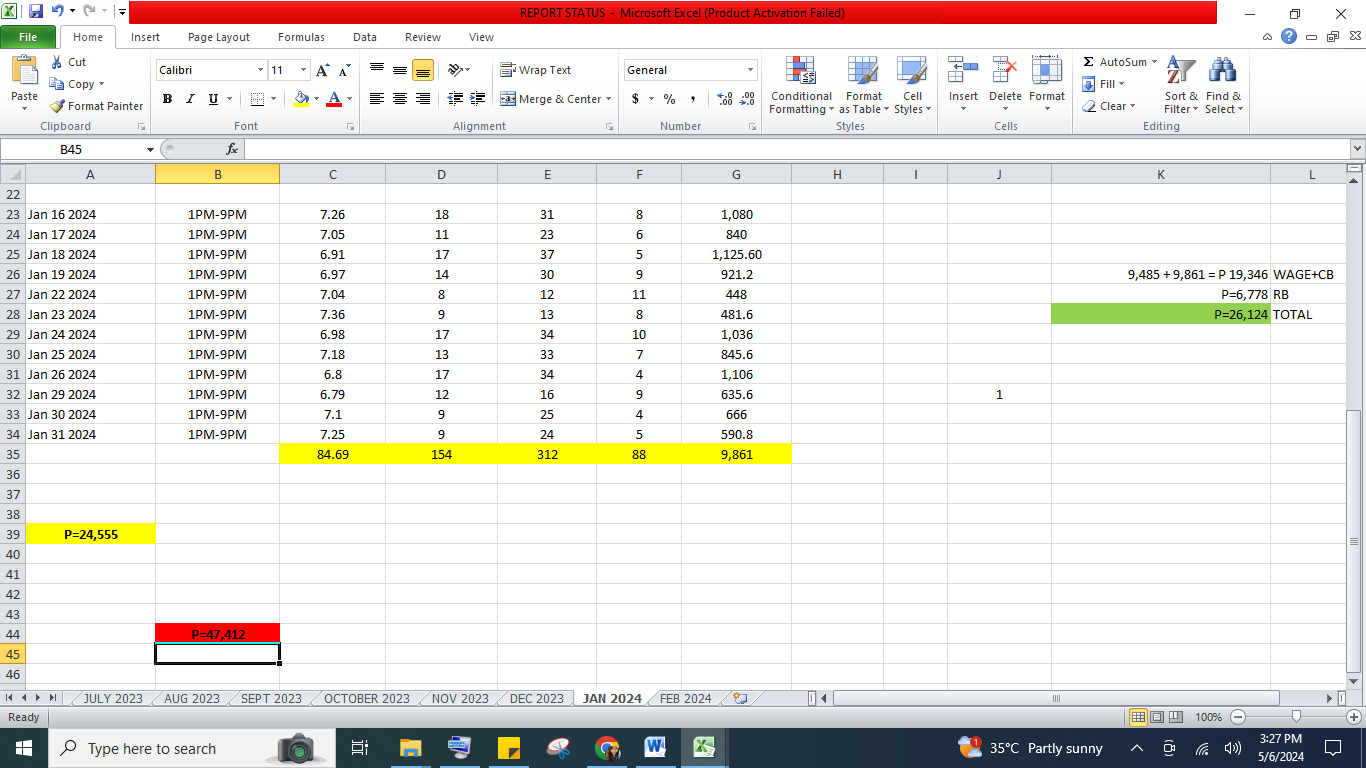Switch to Page Layout view in status bar

(1157, 717)
